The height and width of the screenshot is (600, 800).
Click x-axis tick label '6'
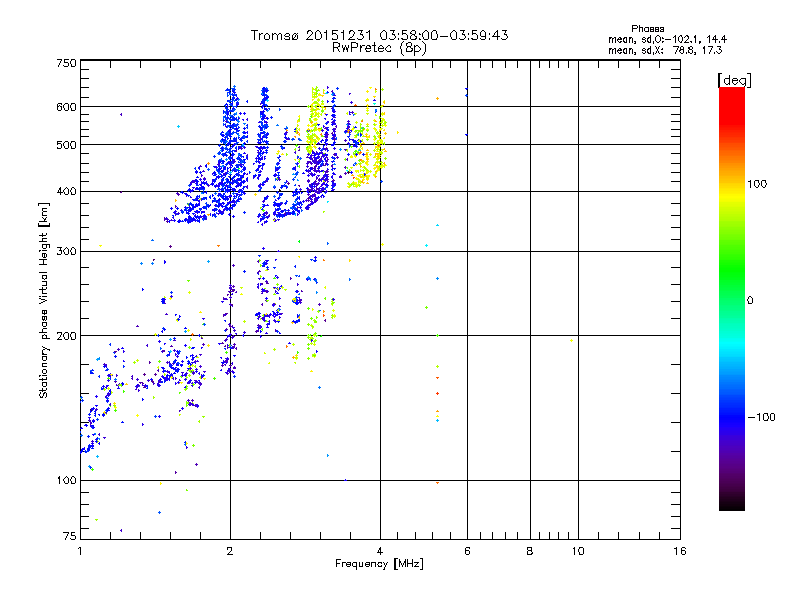tap(467, 551)
